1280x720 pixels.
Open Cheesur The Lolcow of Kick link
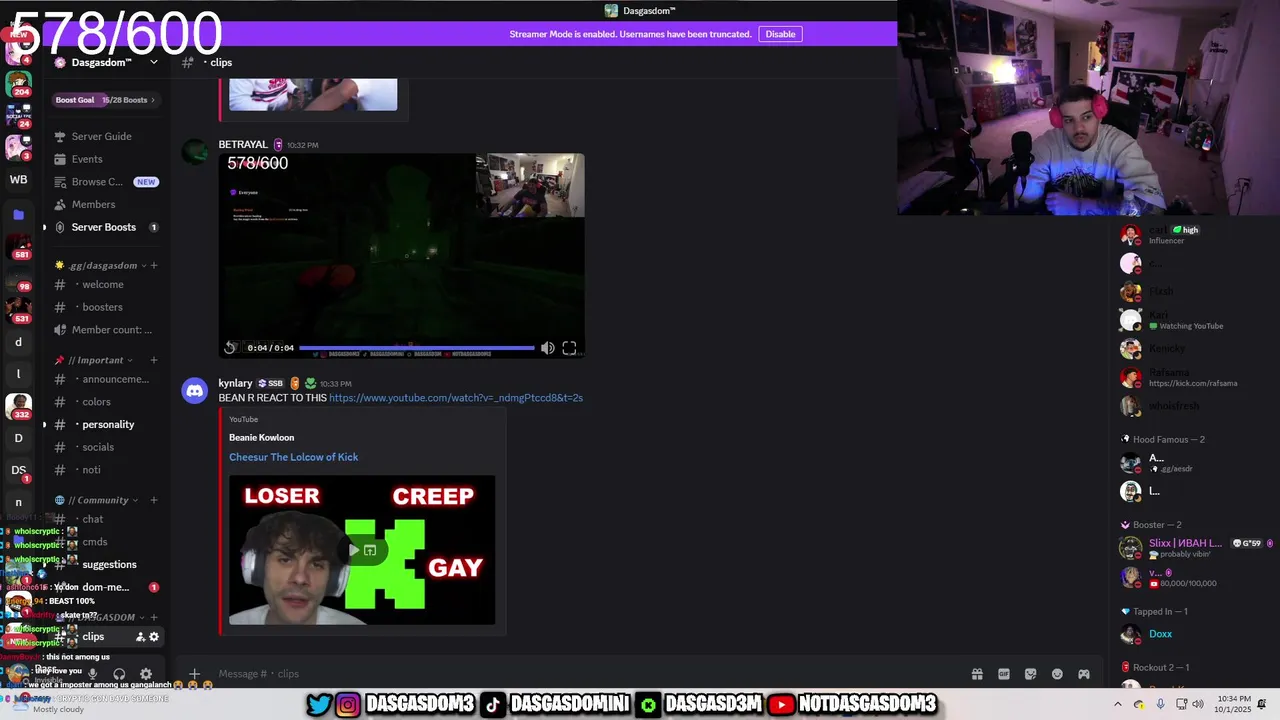(293, 457)
